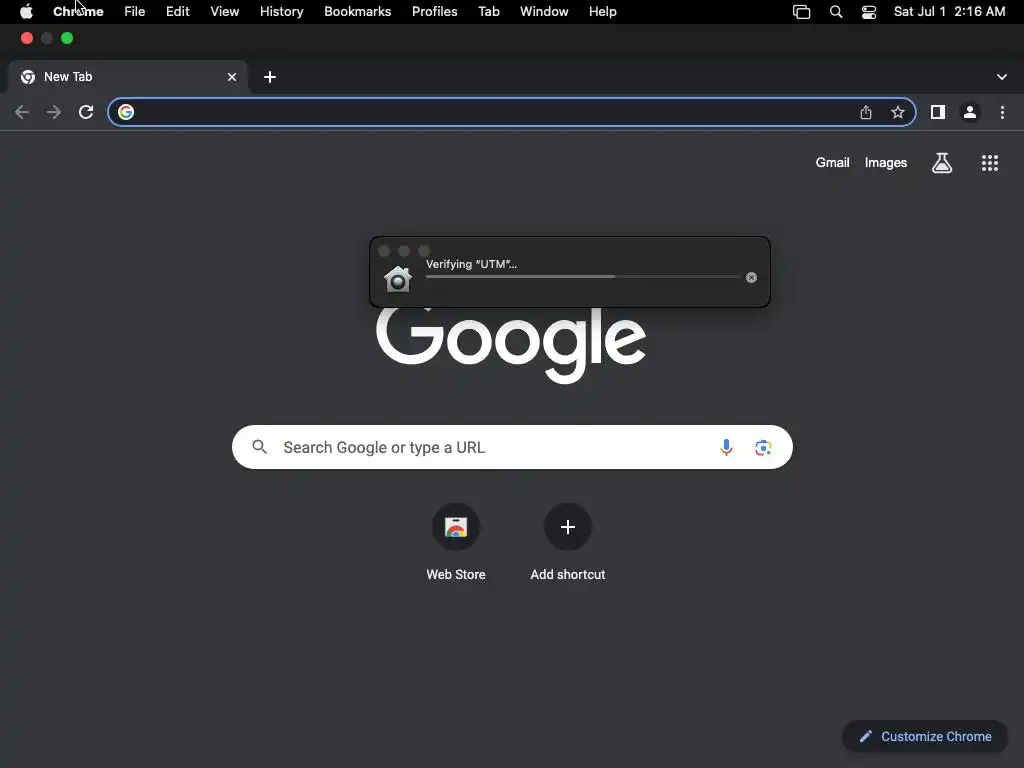The height and width of the screenshot is (768, 1024).
Task: Open Spotlight search in menu bar
Action: point(836,12)
